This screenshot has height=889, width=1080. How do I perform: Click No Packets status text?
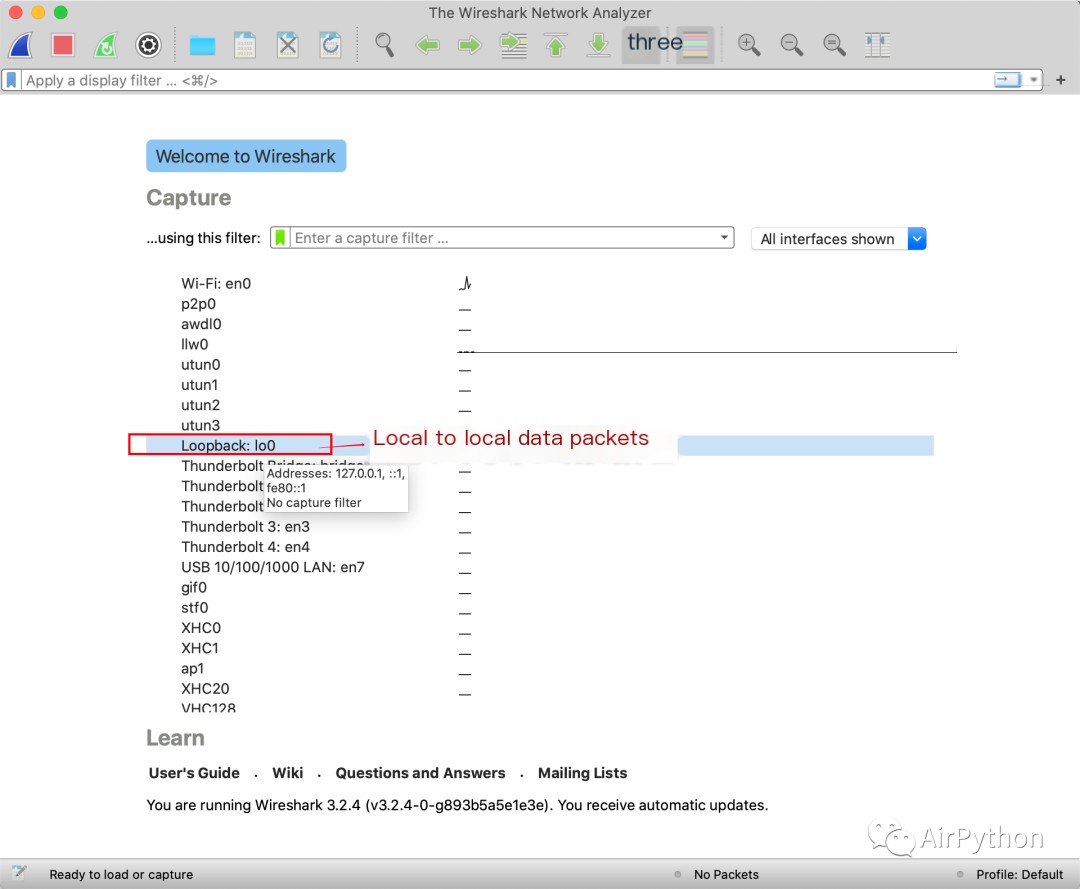(x=726, y=875)
